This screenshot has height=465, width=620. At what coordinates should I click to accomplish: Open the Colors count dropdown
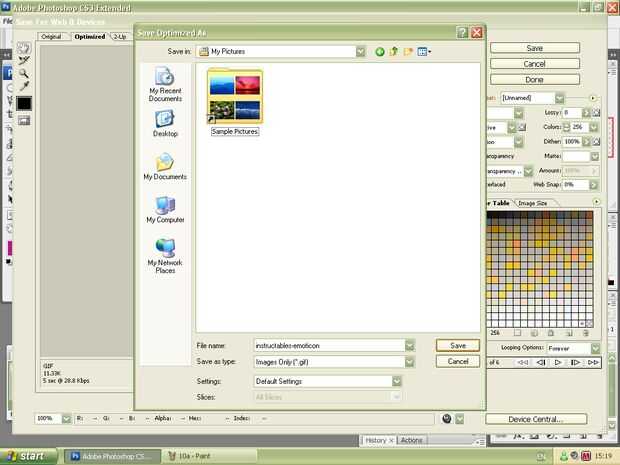coord(593,127)
